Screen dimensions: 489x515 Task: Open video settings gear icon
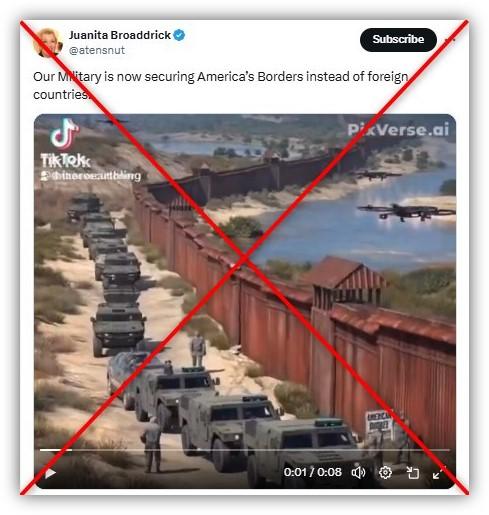[385, 472]
